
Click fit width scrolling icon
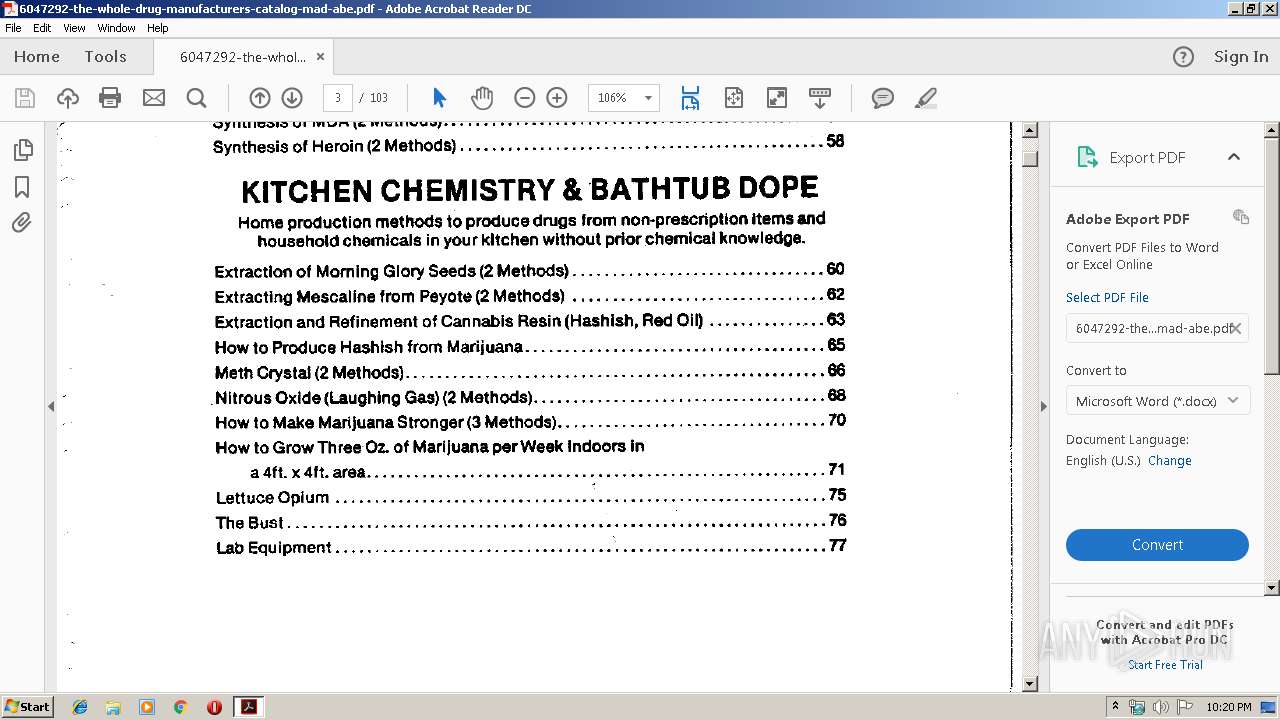(690, 98)
